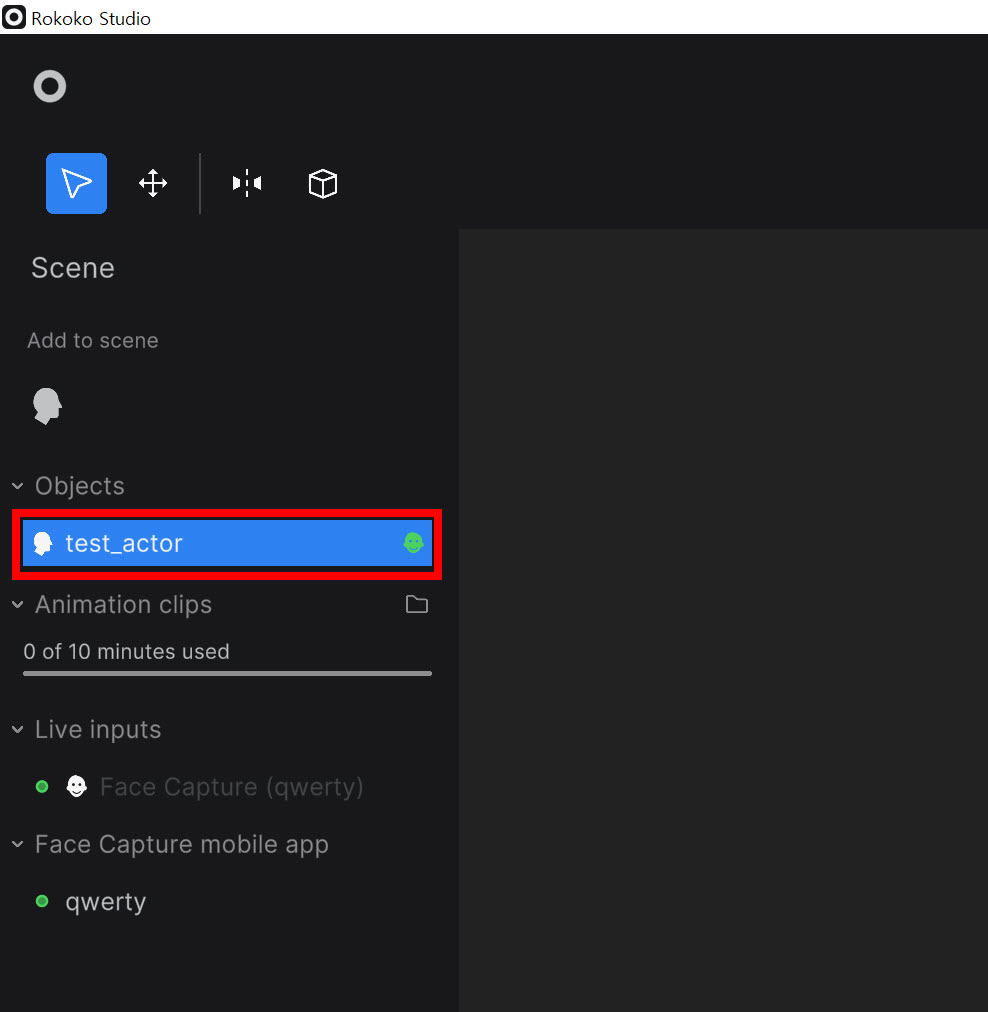The image size is (988, 1012).
Task: Click the '0 of 10 minutes used' text
Action: [x=126, y=651]
